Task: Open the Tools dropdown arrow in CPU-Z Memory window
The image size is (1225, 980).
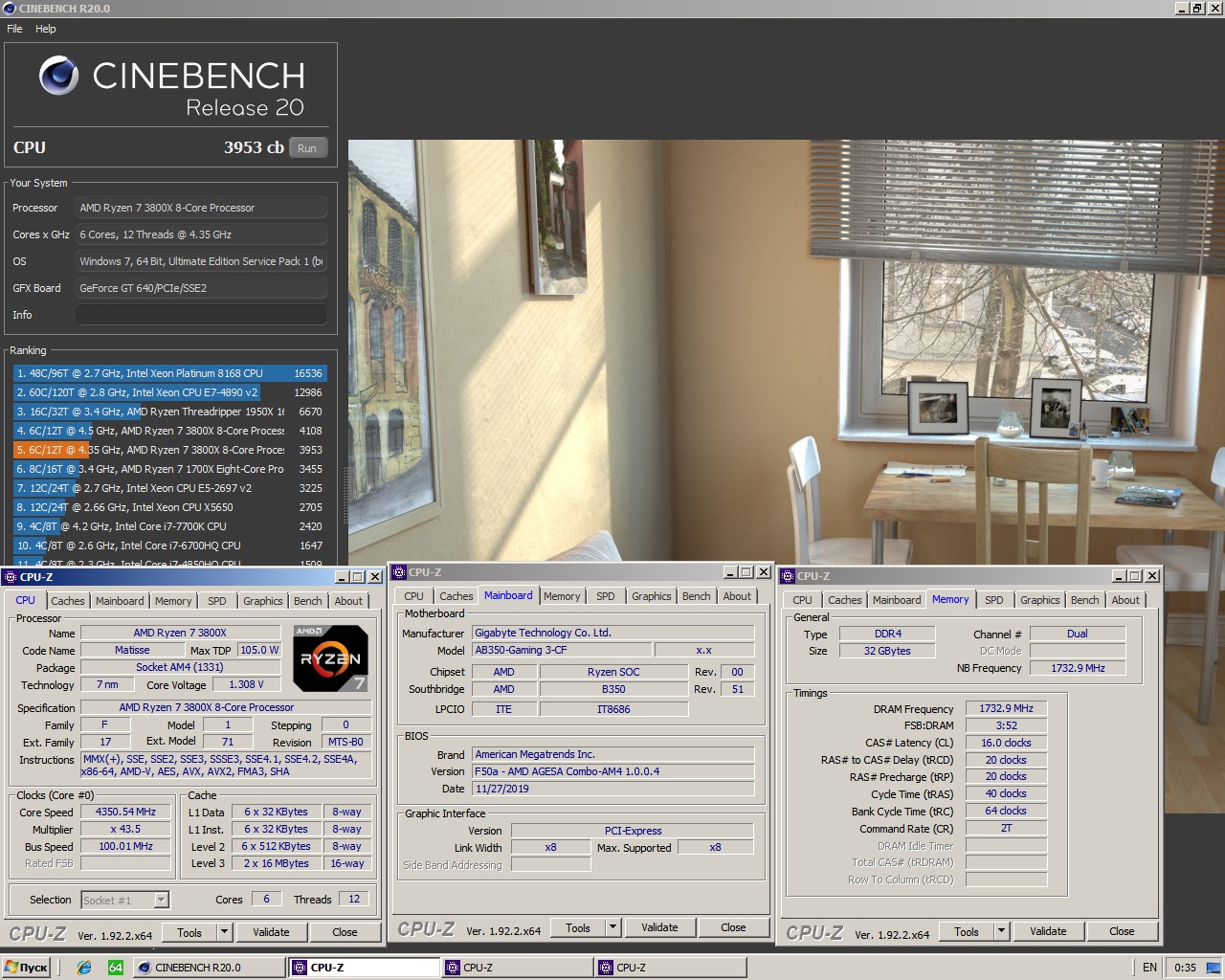Action: (1001, 931)
